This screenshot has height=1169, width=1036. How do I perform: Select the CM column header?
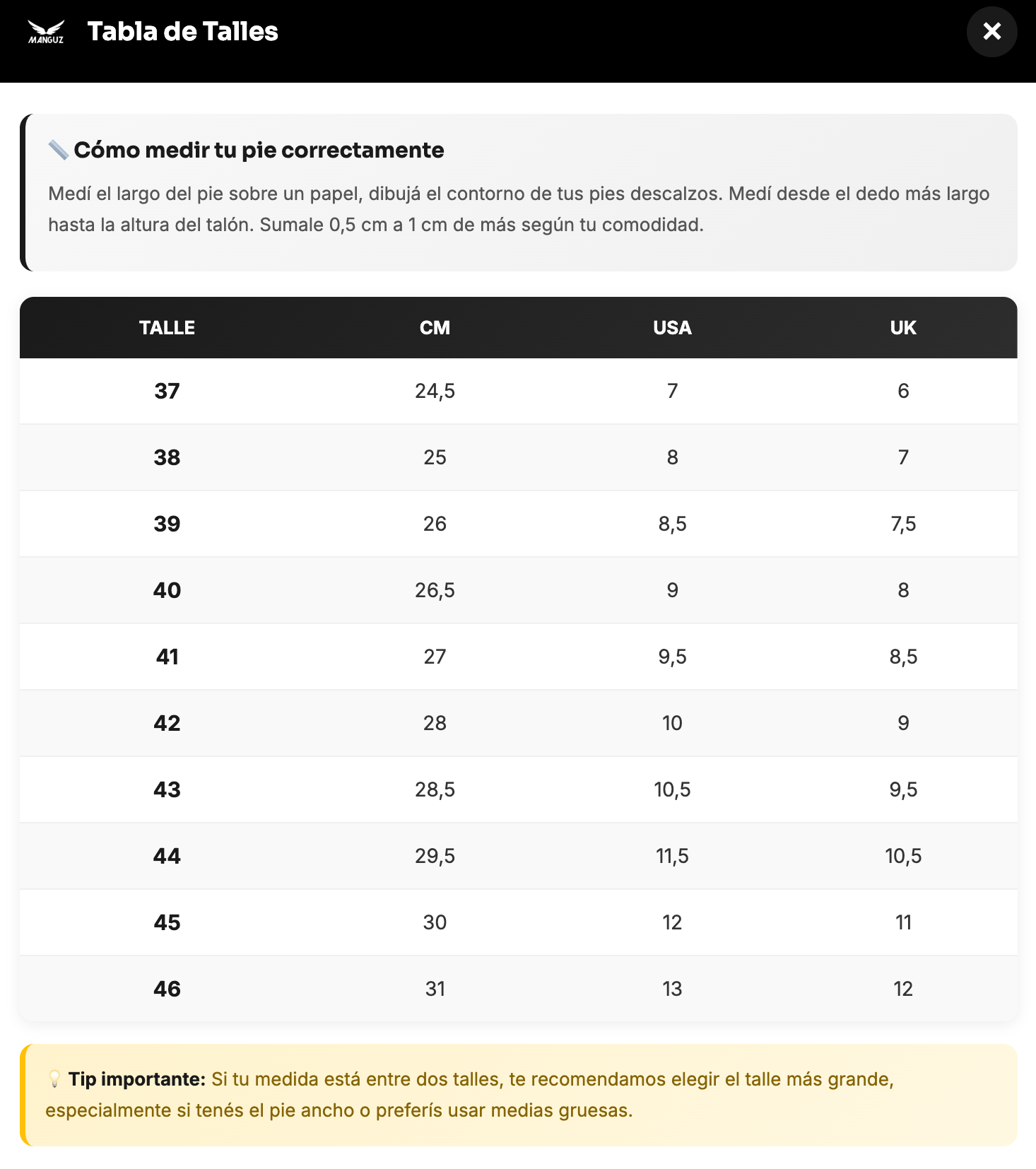click(x=435, y=328)
